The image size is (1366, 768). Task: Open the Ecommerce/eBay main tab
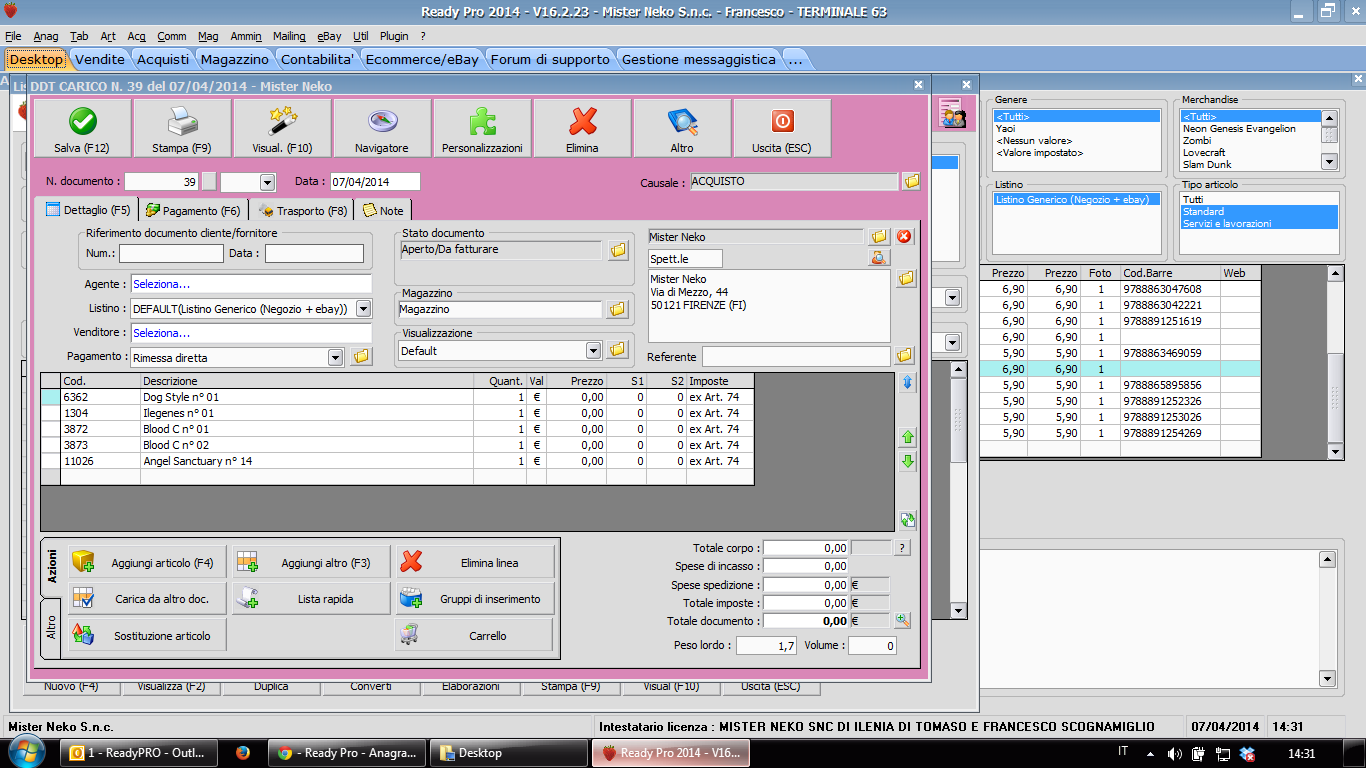click(422, 59)
